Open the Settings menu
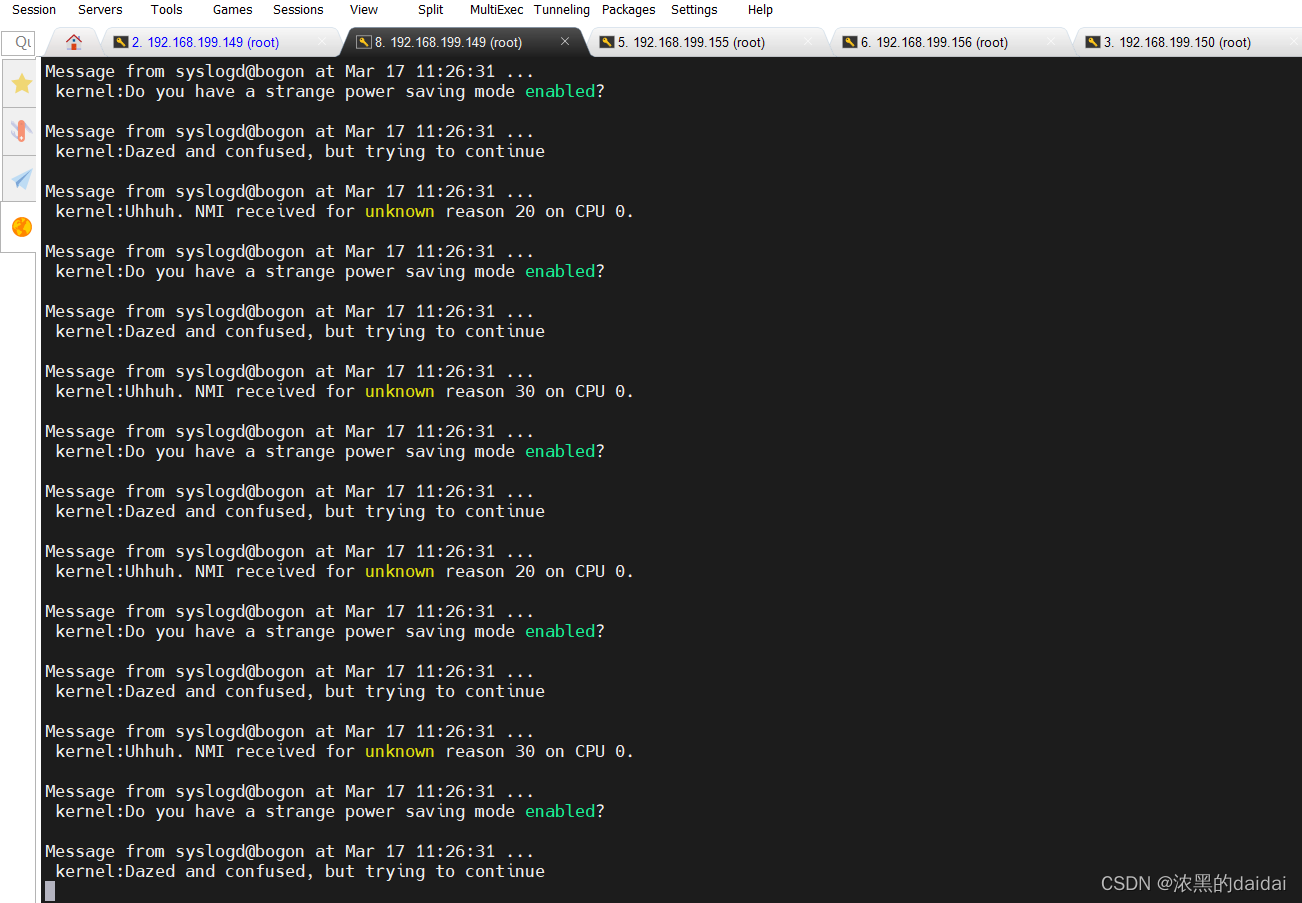Image resolution: width=1302 pixels, height=903 pixels. [694, 10]
